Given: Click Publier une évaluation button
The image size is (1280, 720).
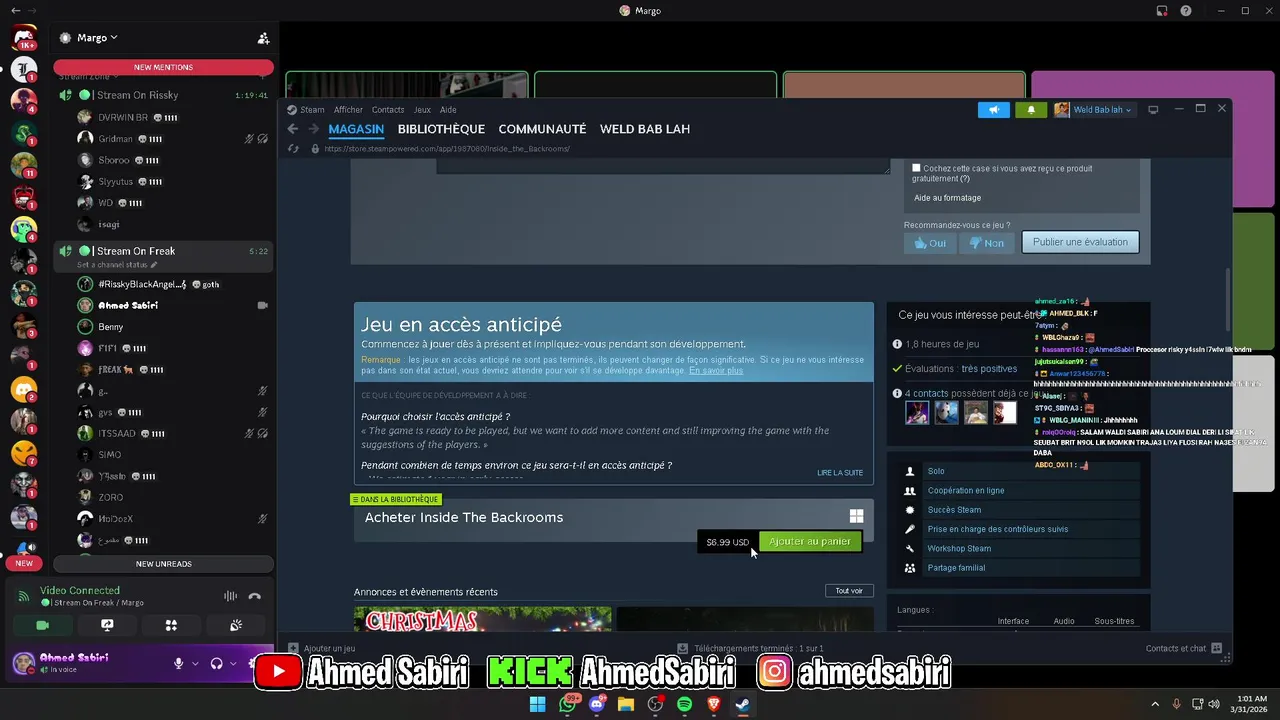Looking at the screenshot, I should (1080, 242).
